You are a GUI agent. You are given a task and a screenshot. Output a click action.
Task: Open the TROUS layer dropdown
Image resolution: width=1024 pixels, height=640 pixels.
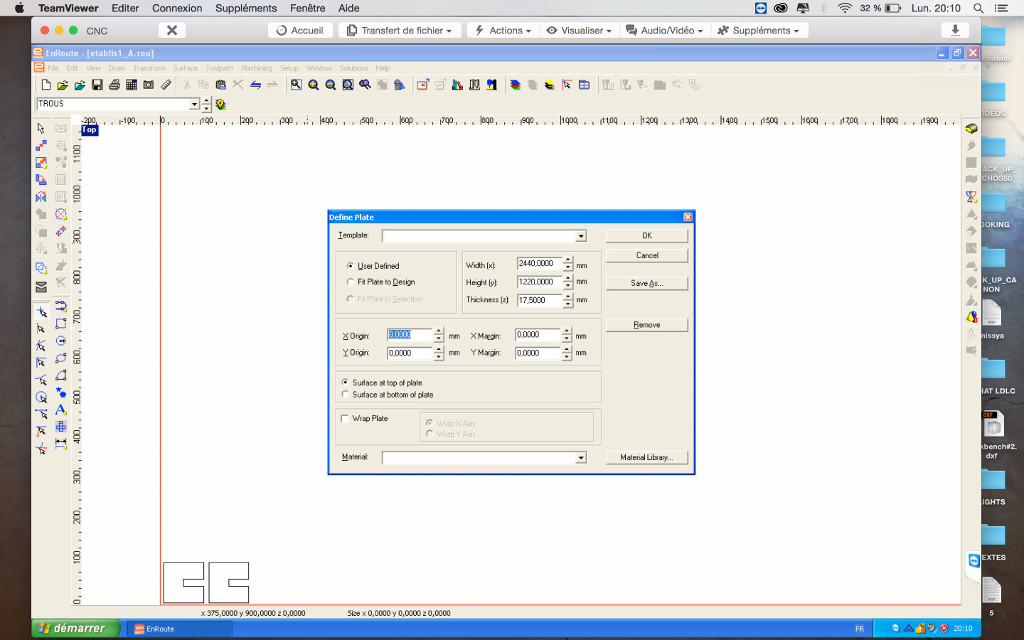194,104
